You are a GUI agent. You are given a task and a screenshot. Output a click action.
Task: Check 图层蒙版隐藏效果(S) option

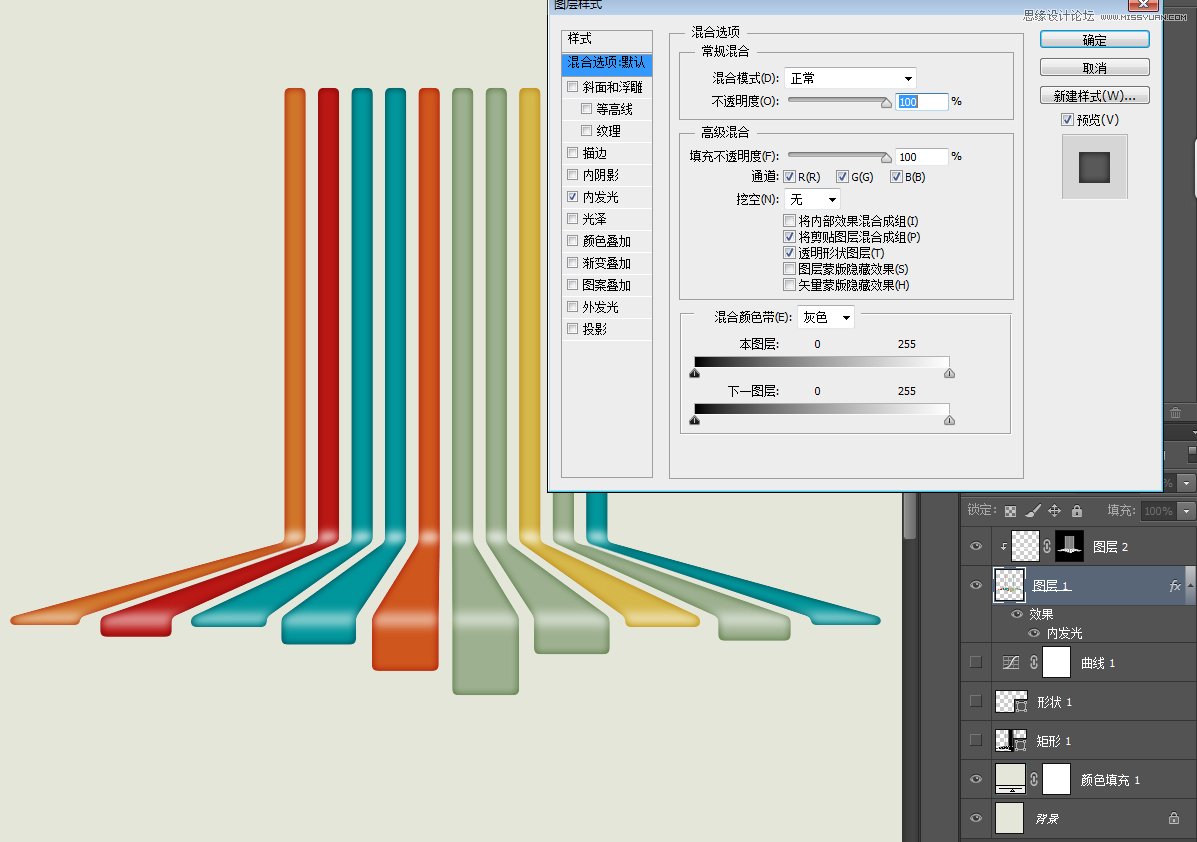[x=789, y=269]
